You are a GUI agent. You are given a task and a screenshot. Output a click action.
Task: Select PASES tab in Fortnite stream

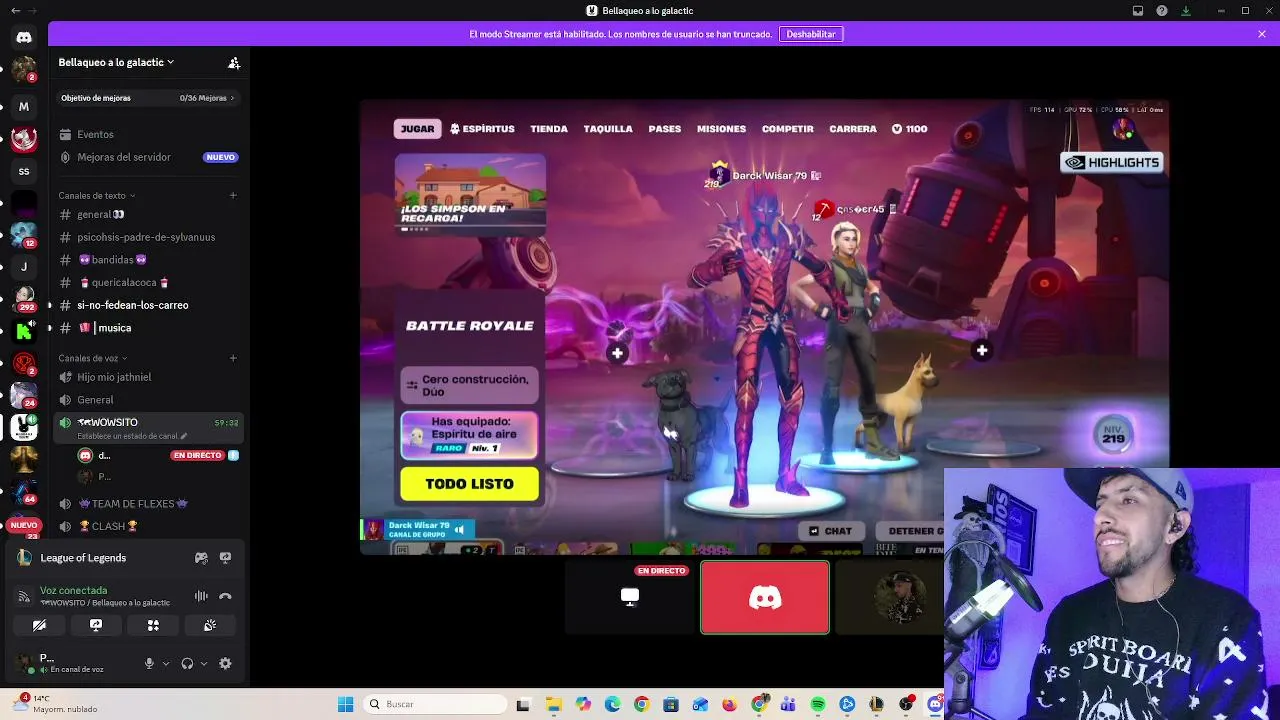pos(665,129)
